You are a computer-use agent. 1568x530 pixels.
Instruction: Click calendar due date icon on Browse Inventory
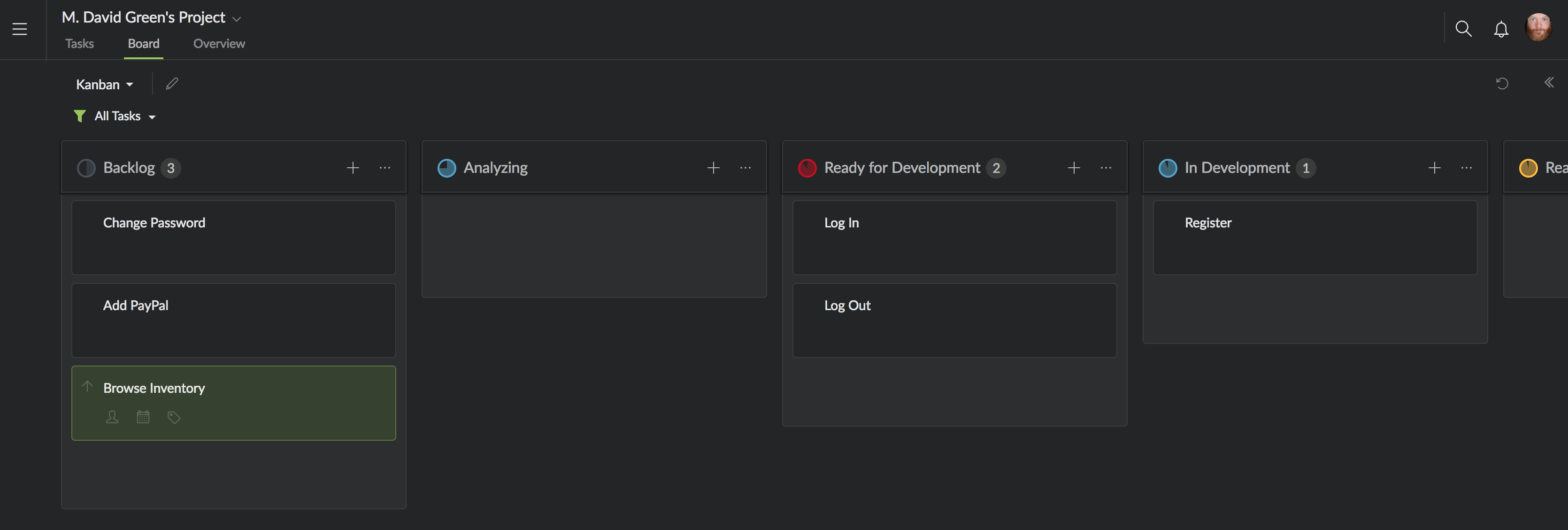point(143,417)
